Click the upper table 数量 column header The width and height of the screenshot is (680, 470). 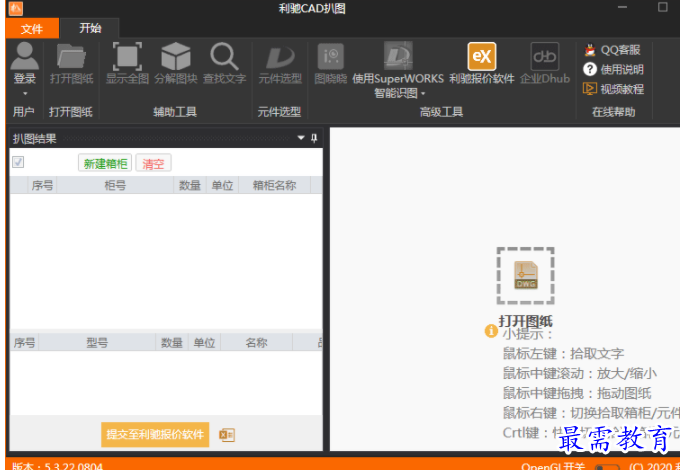coord(190,186)
